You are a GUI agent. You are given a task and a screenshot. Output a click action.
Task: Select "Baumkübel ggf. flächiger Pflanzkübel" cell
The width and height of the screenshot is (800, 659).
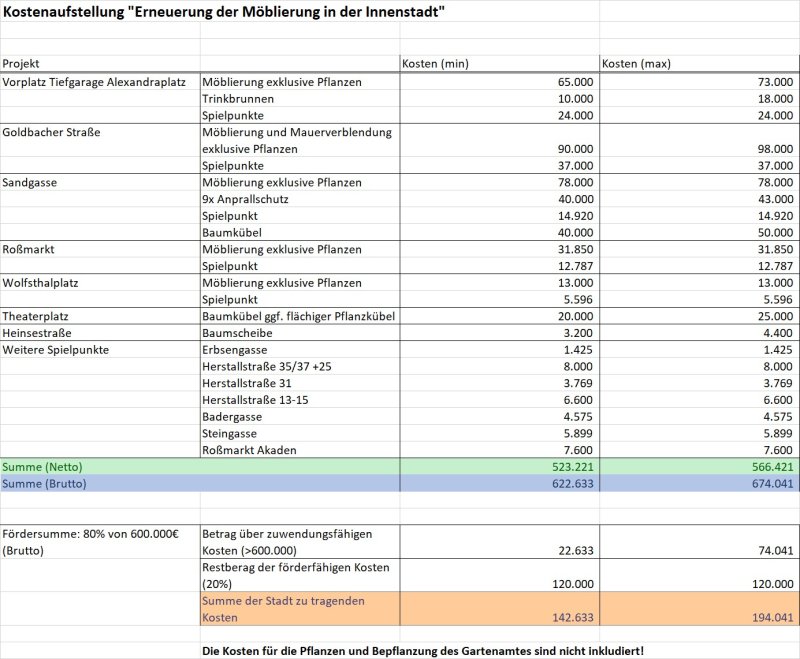click(298, 316)
